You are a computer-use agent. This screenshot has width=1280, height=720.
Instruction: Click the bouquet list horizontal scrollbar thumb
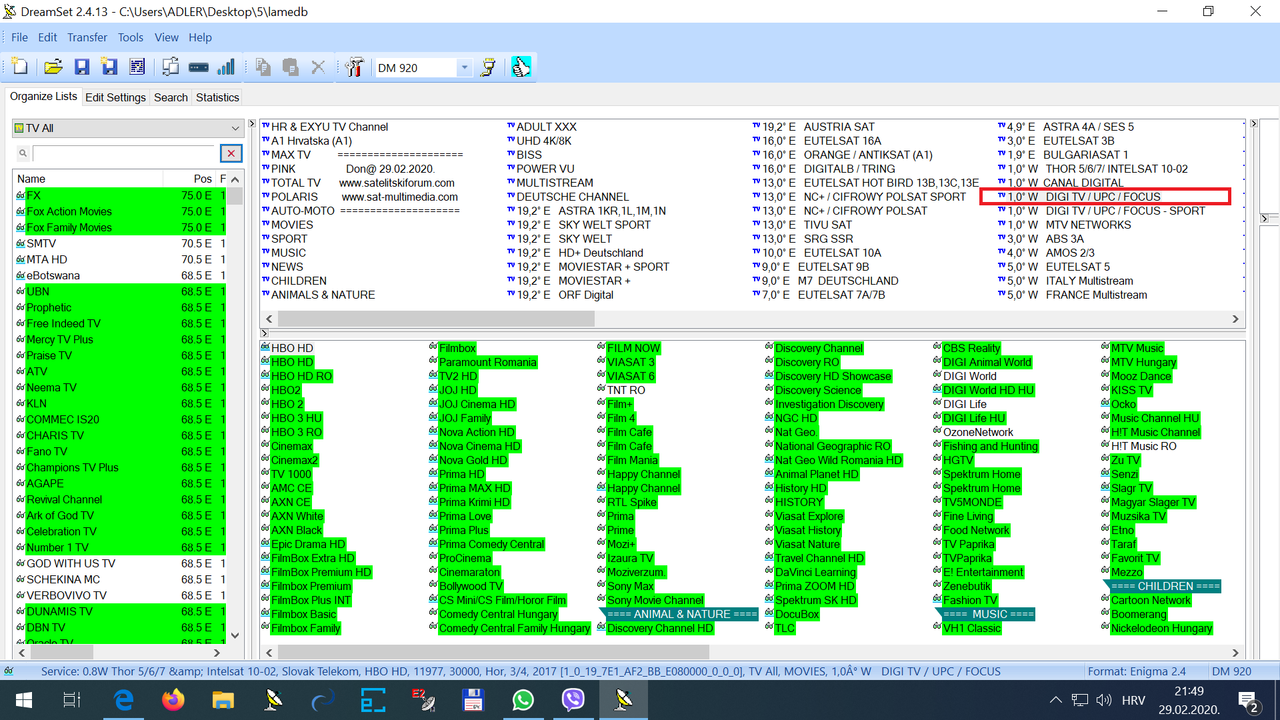436,319
